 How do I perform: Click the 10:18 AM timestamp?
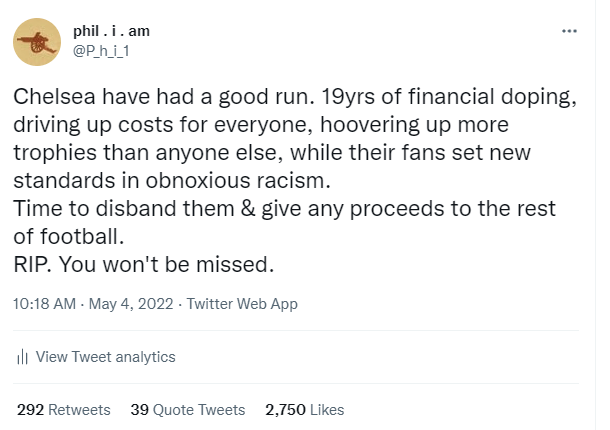coord(44,304)
